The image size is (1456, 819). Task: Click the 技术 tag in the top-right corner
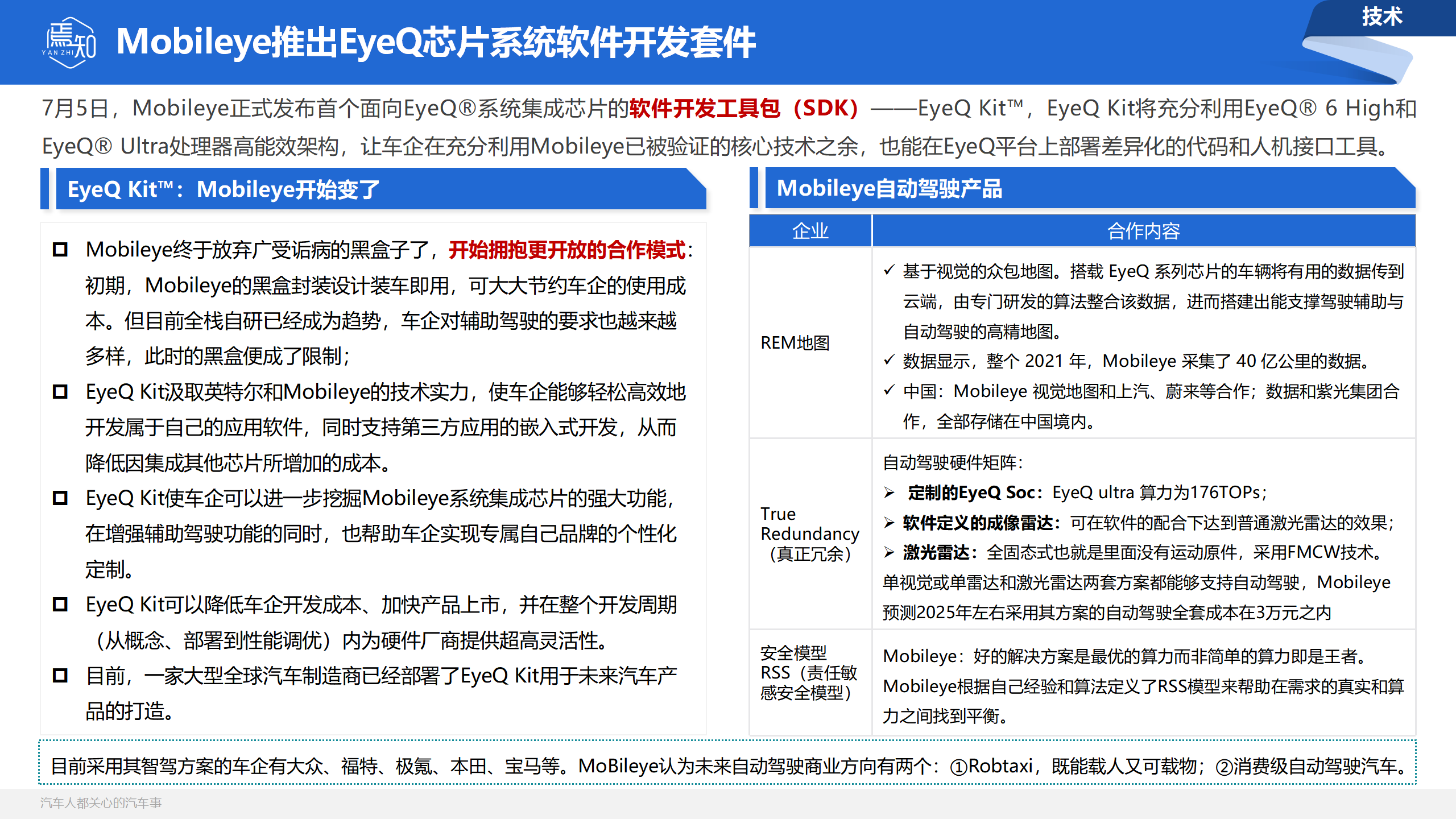(1382, 16)
